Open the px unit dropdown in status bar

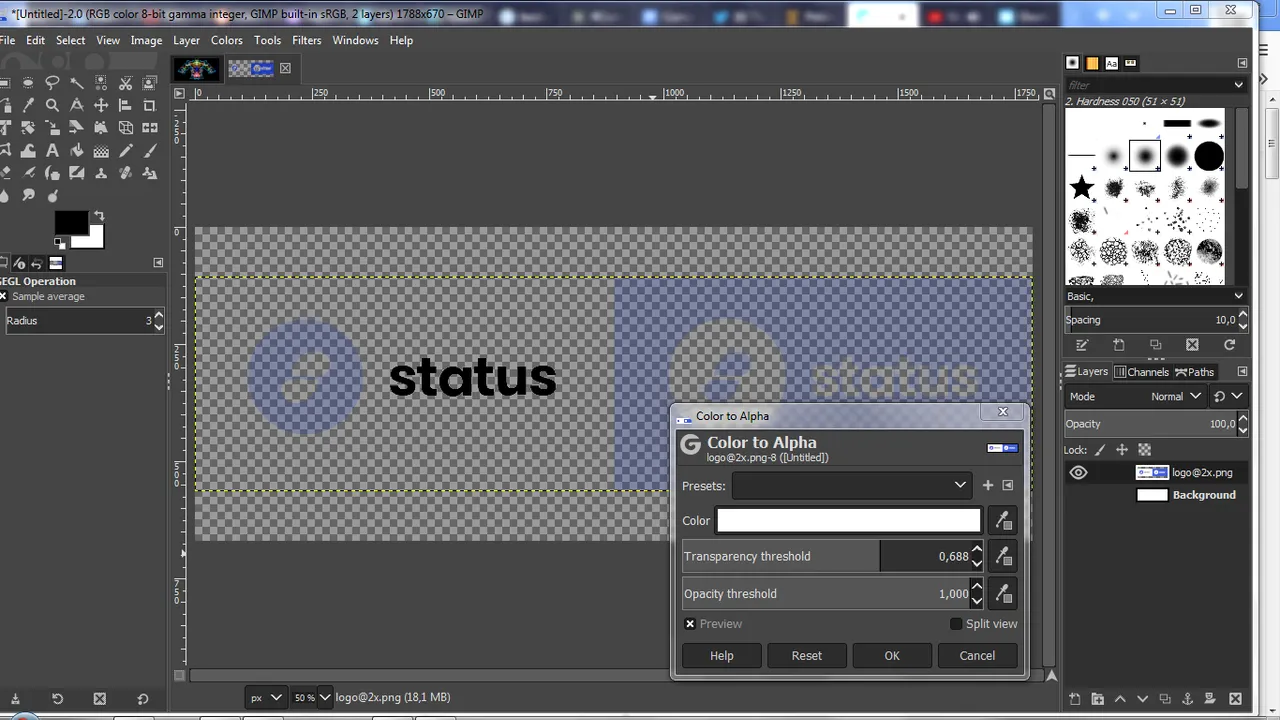pyautogui.click(x=266, y=698)
